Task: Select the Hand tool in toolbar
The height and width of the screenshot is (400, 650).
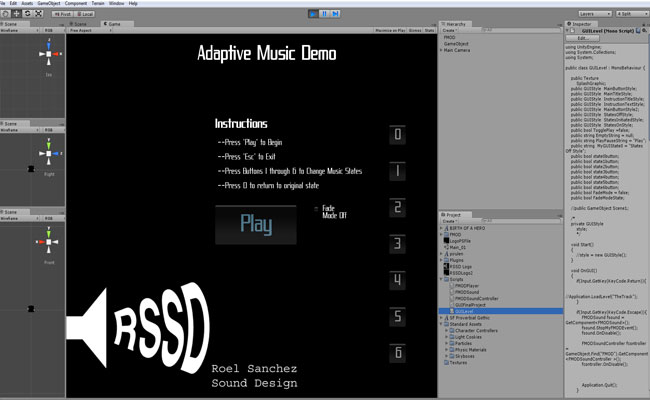Action: point(6,14)
